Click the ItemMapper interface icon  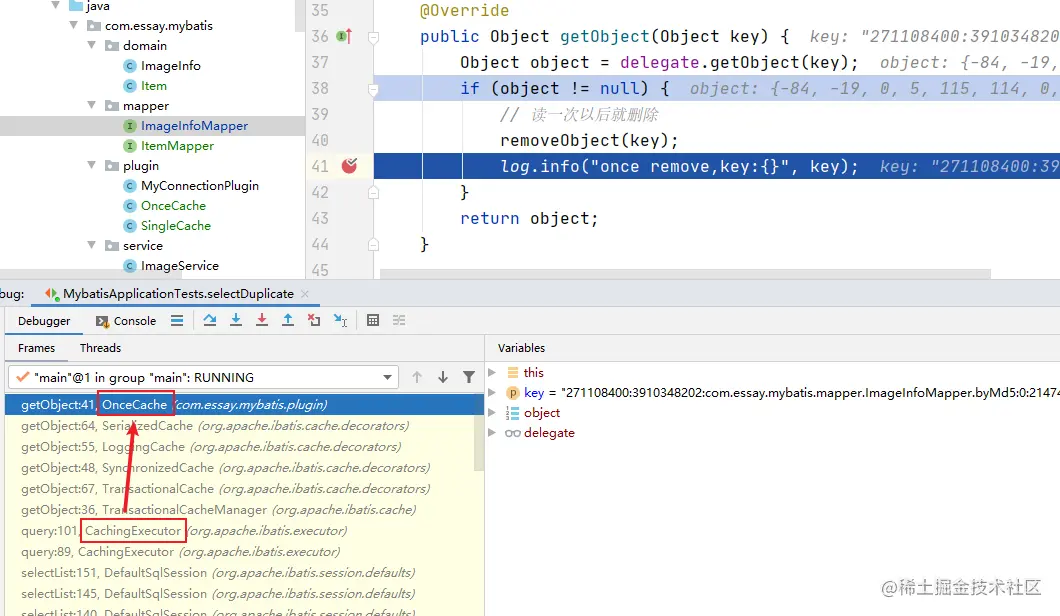[130, 145]
